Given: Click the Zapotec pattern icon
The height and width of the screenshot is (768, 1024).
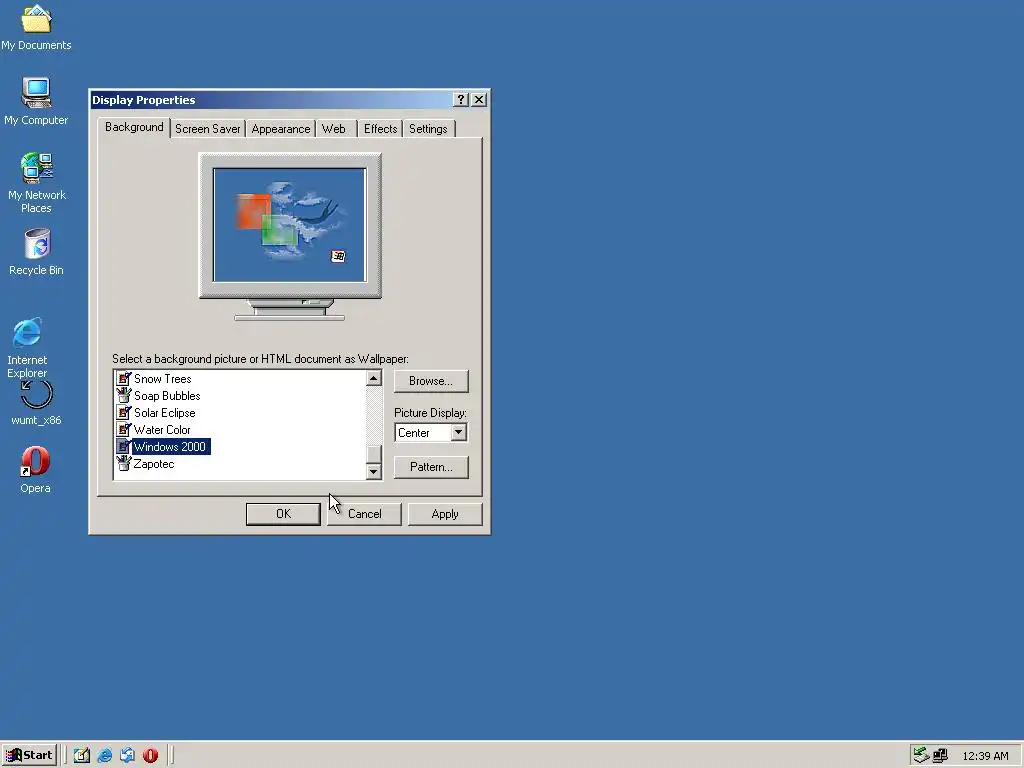Looking at the screenshot, I should [123, 463].
